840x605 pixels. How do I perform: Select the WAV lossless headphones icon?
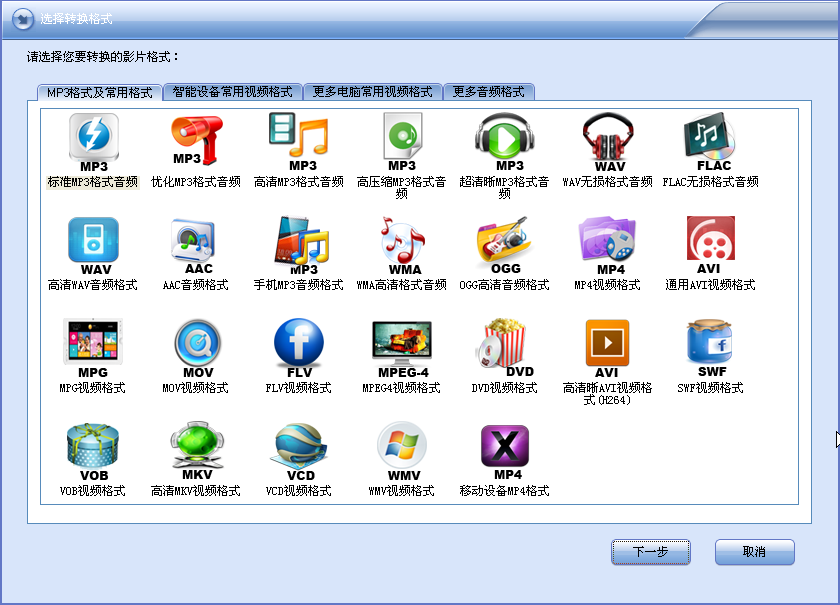click(608, 138)
